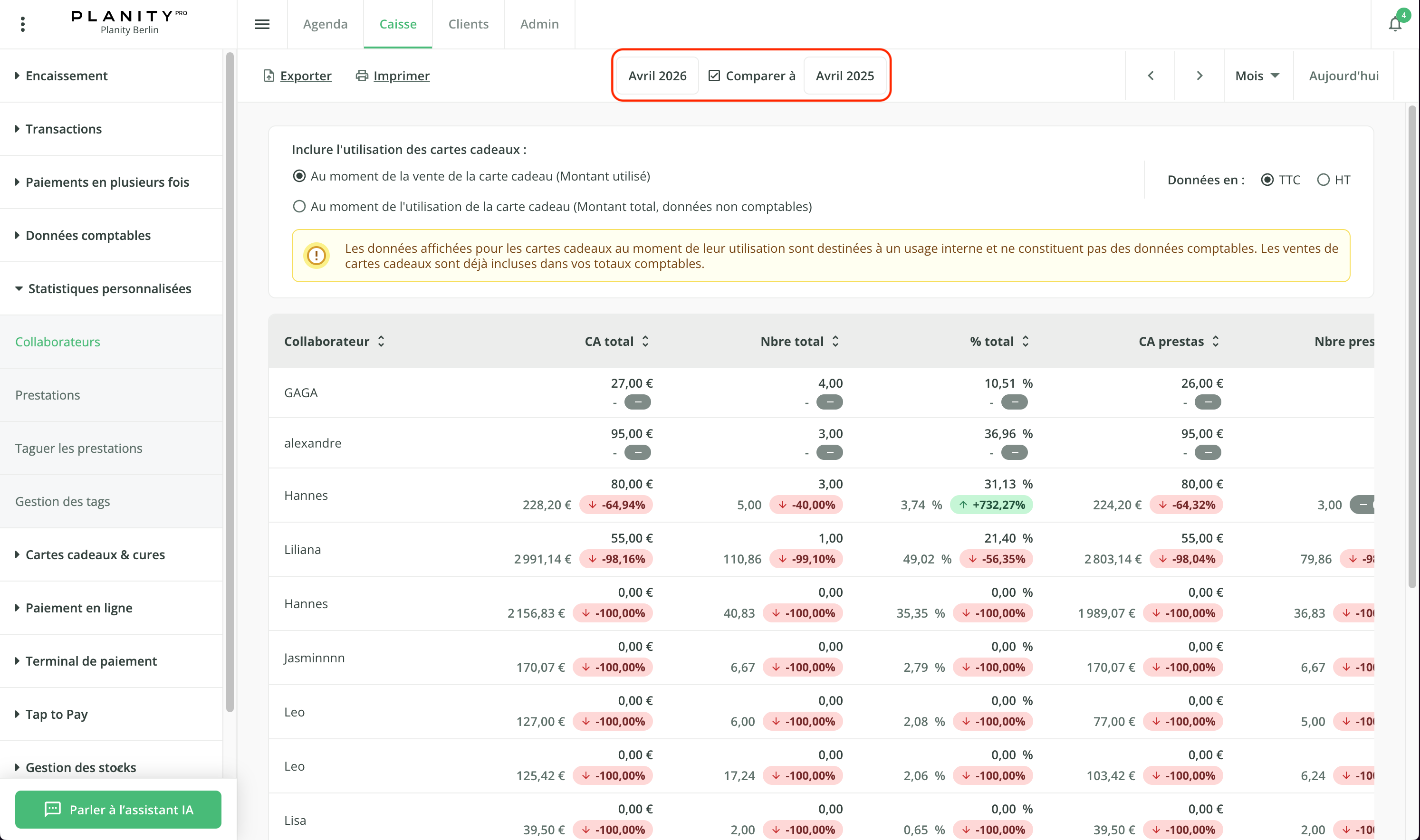
Task: Click the sidebar vertical scrollbar
Action: pos(230,382)
